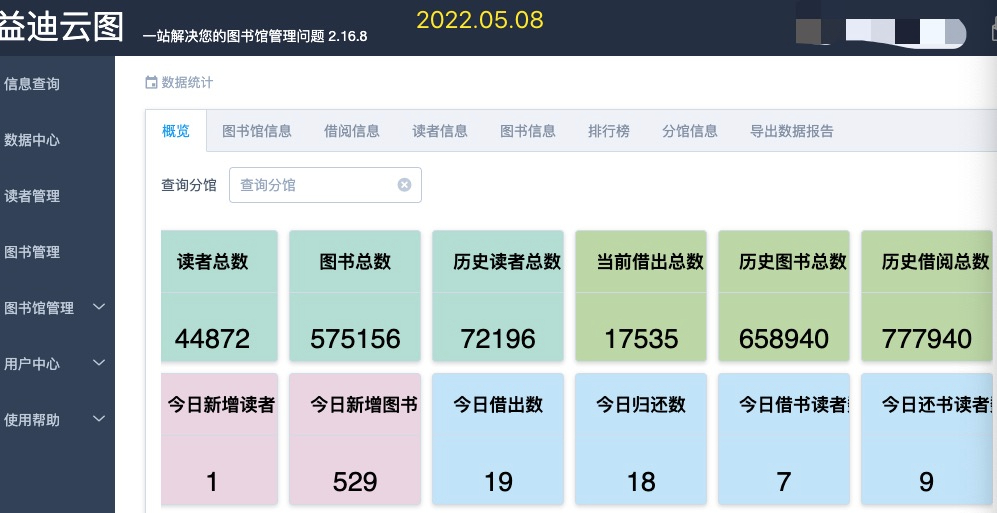Clear the 查询分馆 field with the x icon

click(x=404, y=185)
